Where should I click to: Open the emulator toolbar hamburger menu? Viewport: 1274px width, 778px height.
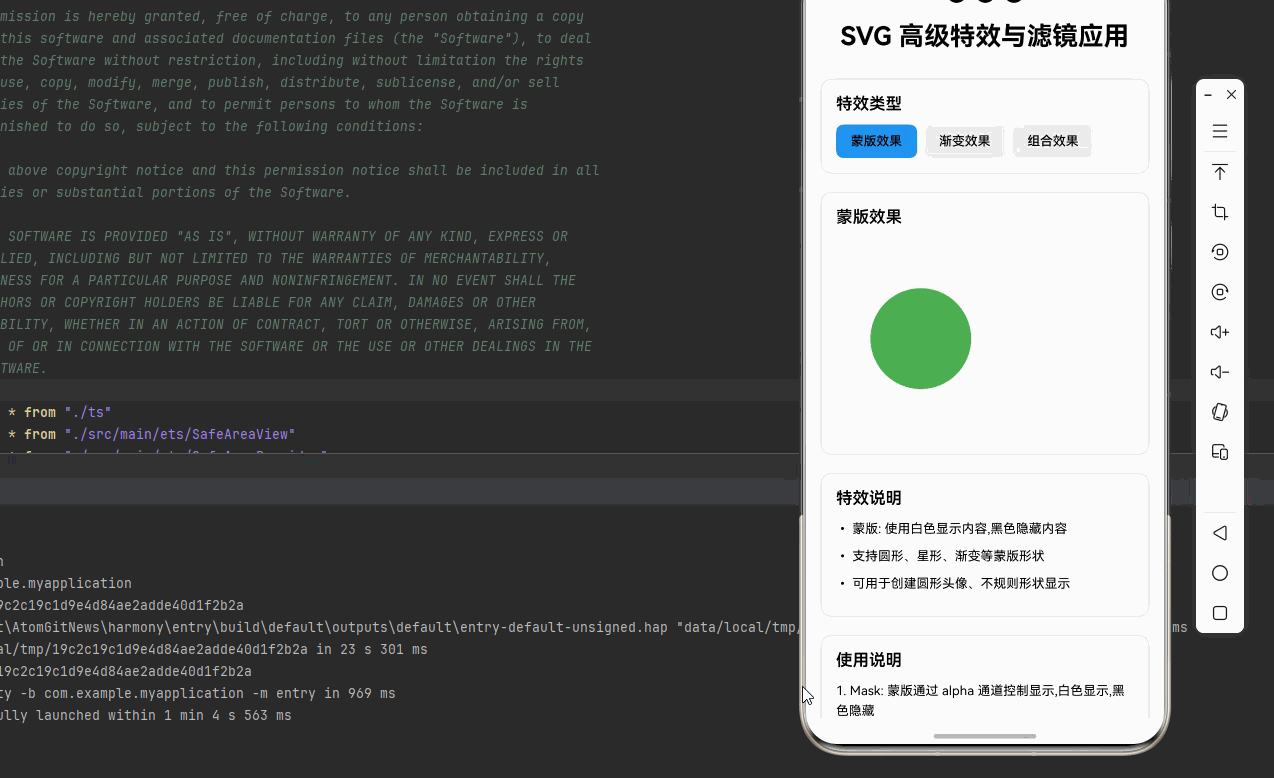coord(1219,131)
